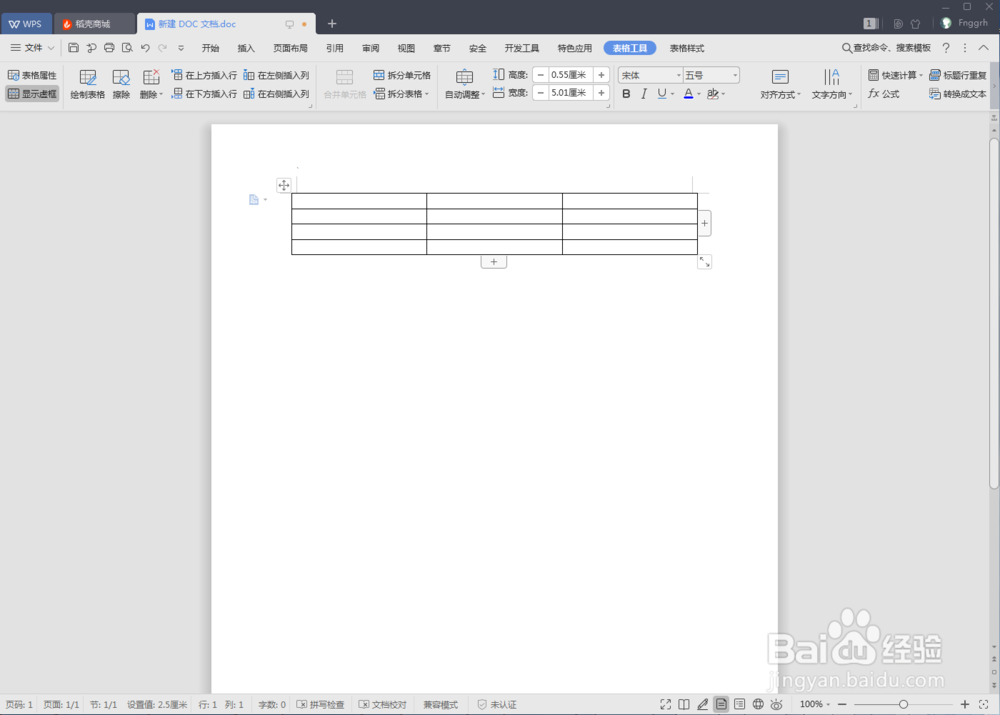Viewport: 1000px width, 715px height.
Task: Increase row 高度 with plus button
Action: [x=601, y=75]
